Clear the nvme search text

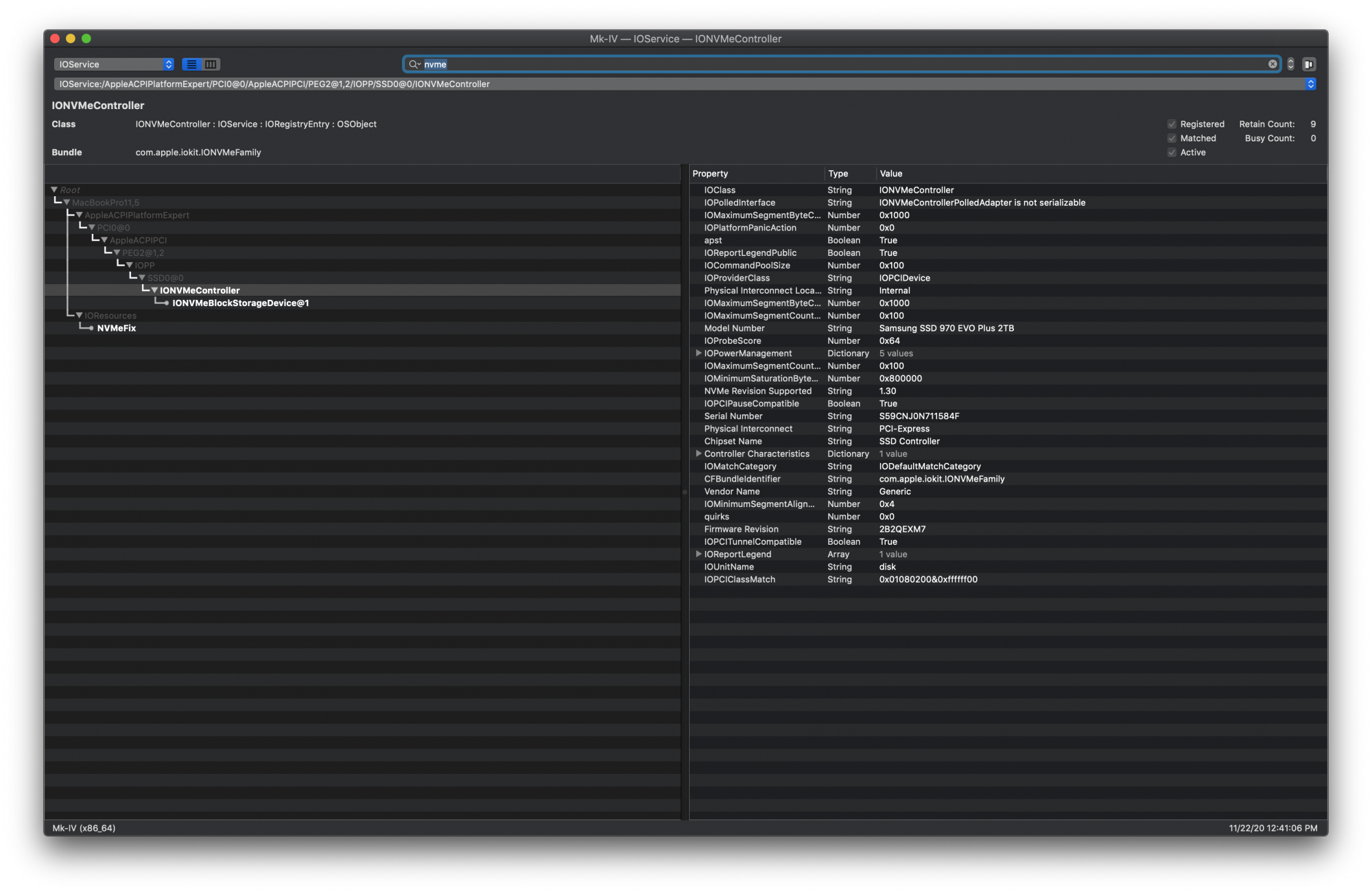1273,64
